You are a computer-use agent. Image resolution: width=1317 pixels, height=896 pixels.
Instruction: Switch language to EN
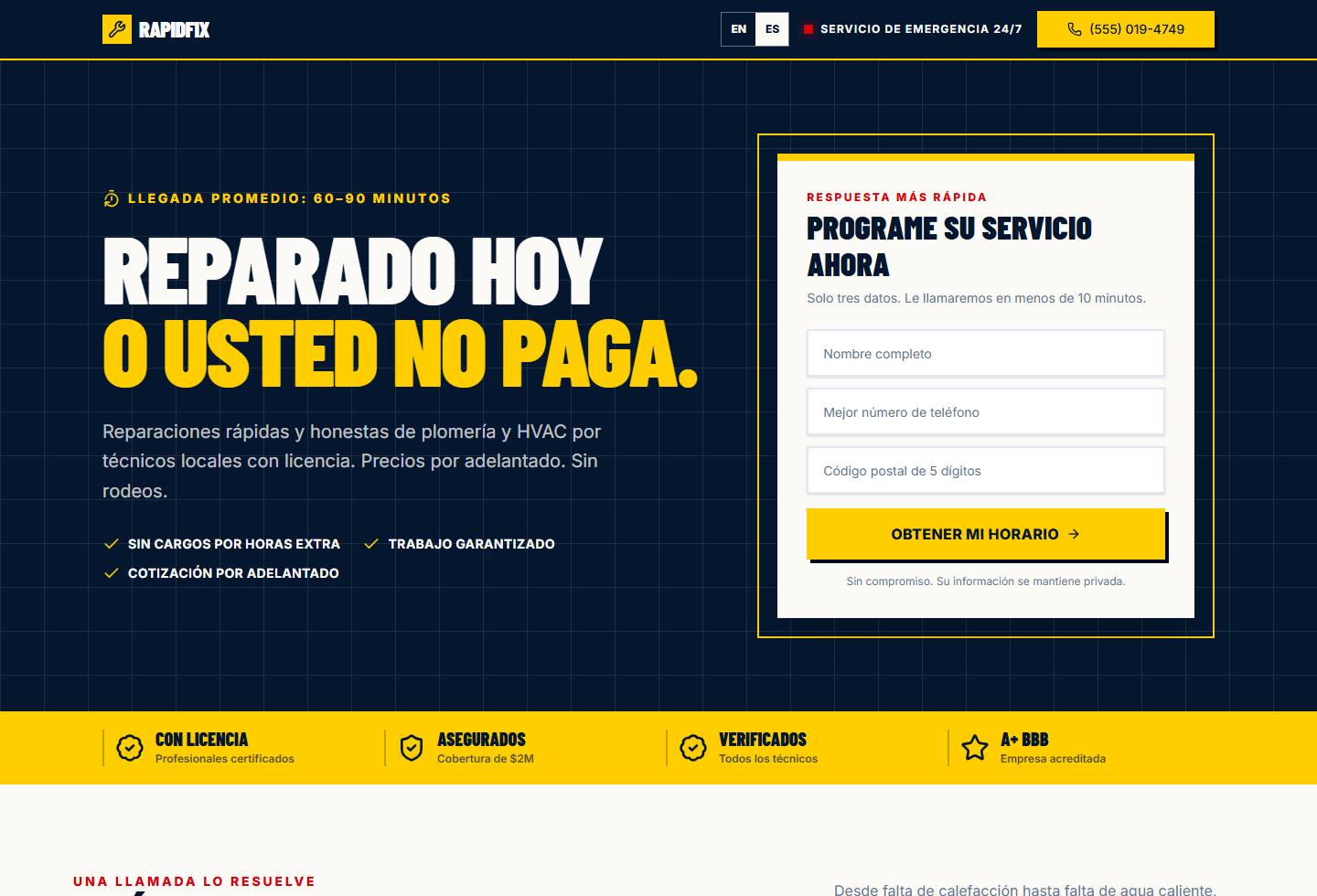coord(738,29)
